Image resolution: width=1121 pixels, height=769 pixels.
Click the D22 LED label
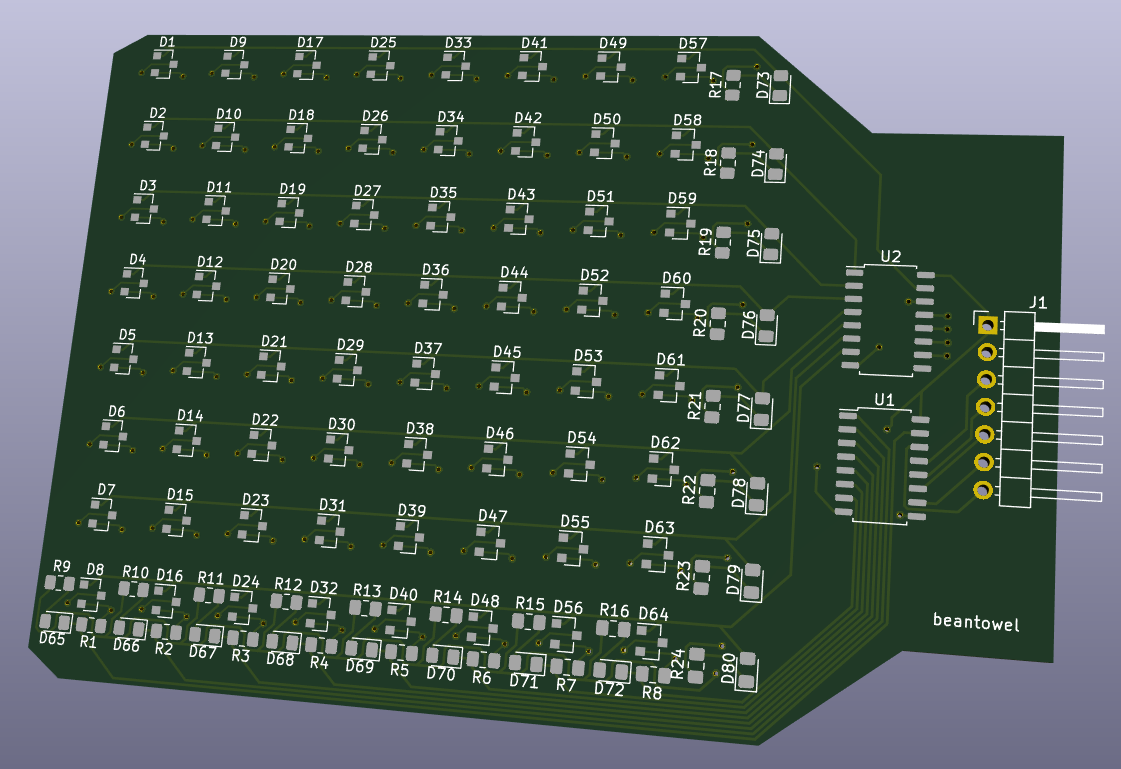pos(265,420)
